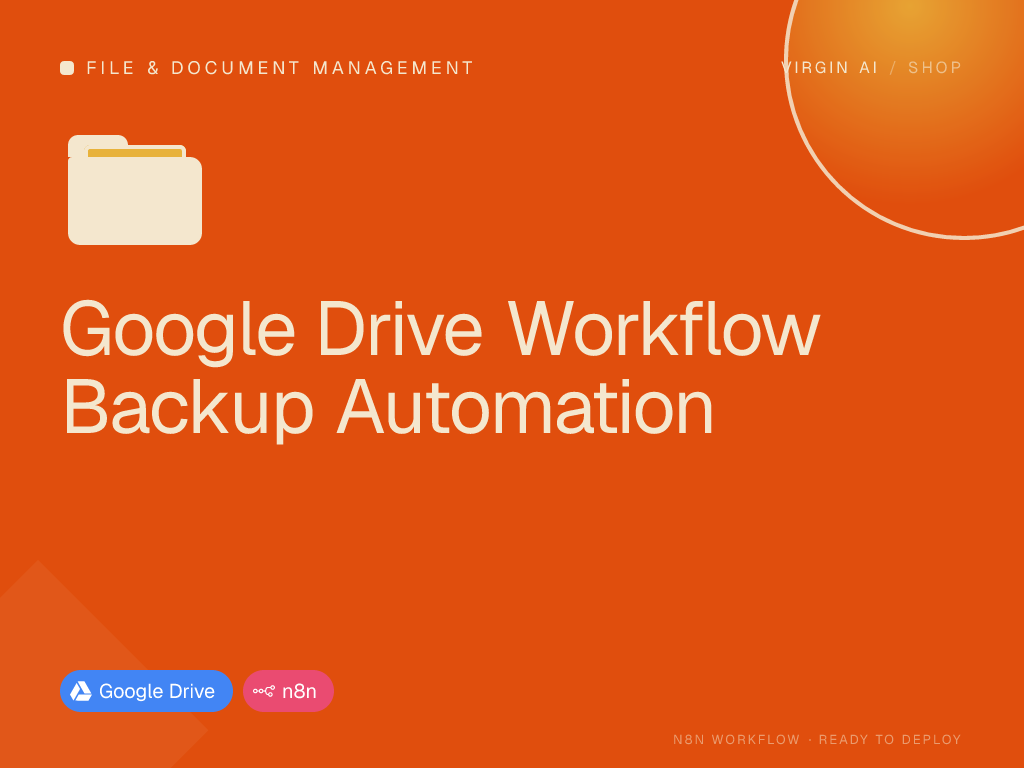The height and width of the screenshot is (768, 1024).
Task: Click the square bullet before File & Document Management
Action: tap(67, 68)
